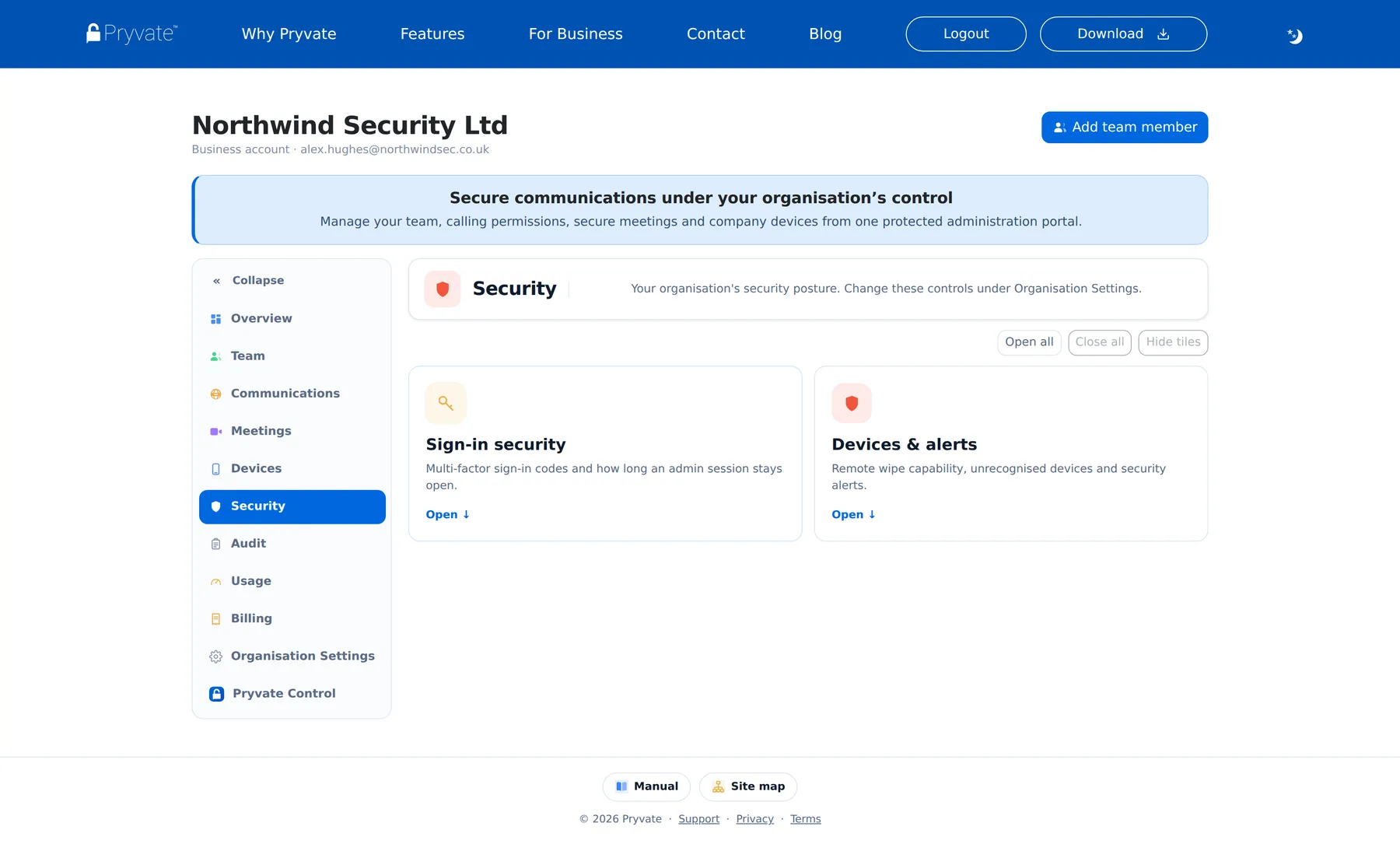Click the Pryvate padlock logo
1400x844 pixels.
coord(132,33)
